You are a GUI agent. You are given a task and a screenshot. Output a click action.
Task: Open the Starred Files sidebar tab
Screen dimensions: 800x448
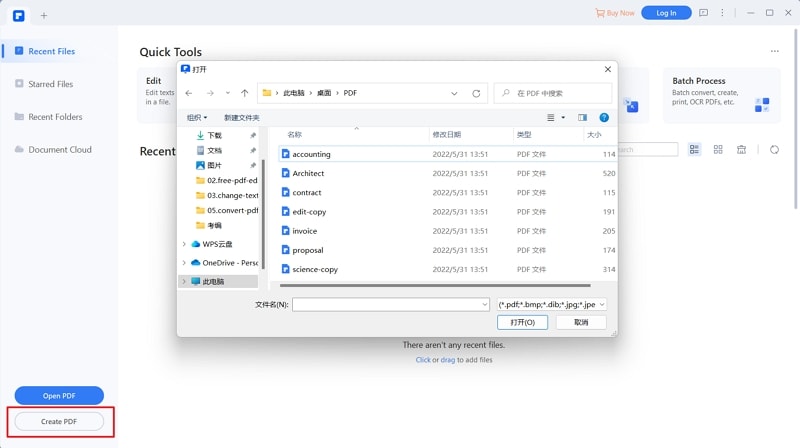coord(50,84)
